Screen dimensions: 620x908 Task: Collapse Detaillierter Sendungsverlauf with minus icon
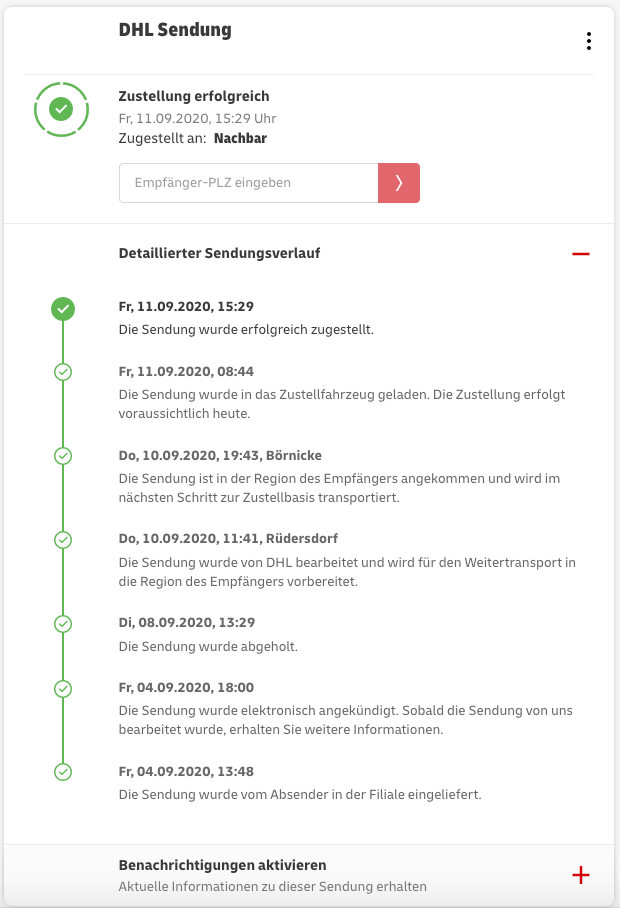pos(581,254)
